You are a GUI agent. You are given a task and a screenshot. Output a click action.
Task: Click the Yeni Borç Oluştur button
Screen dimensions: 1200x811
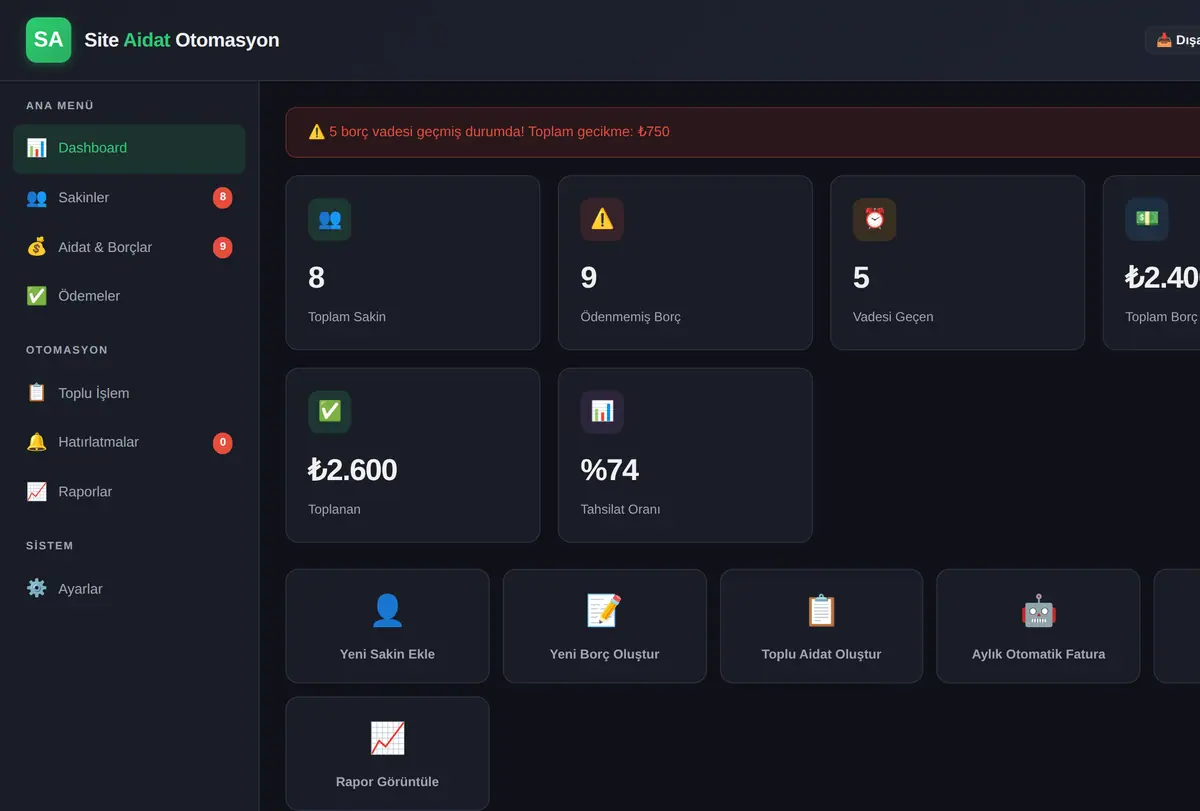point(604,626)
